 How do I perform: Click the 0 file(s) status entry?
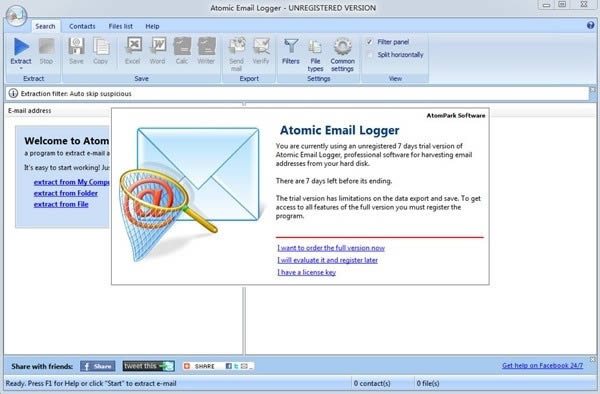pyautogui.click(x=428, y=383)
